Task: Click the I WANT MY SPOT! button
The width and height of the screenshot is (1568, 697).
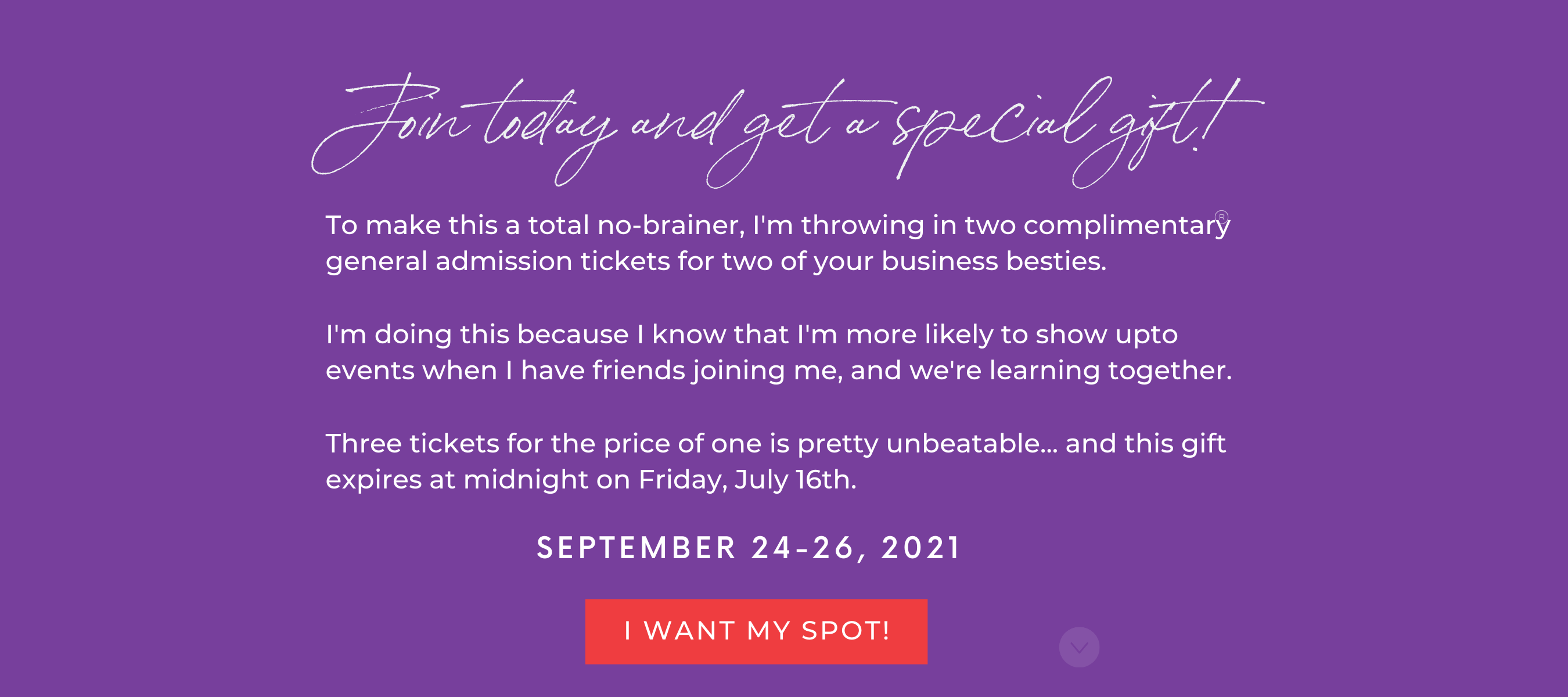Action: [756, 631]
